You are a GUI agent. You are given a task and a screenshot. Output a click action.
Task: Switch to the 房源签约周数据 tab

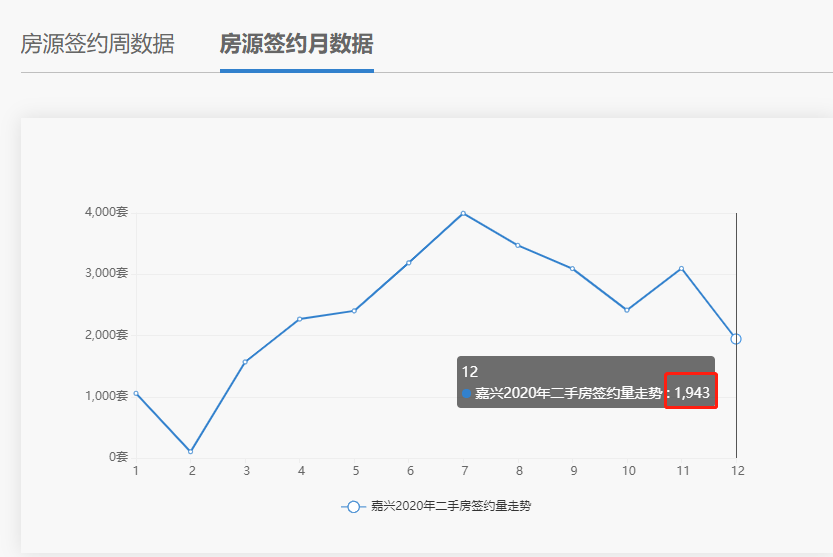tap(97, 45)
